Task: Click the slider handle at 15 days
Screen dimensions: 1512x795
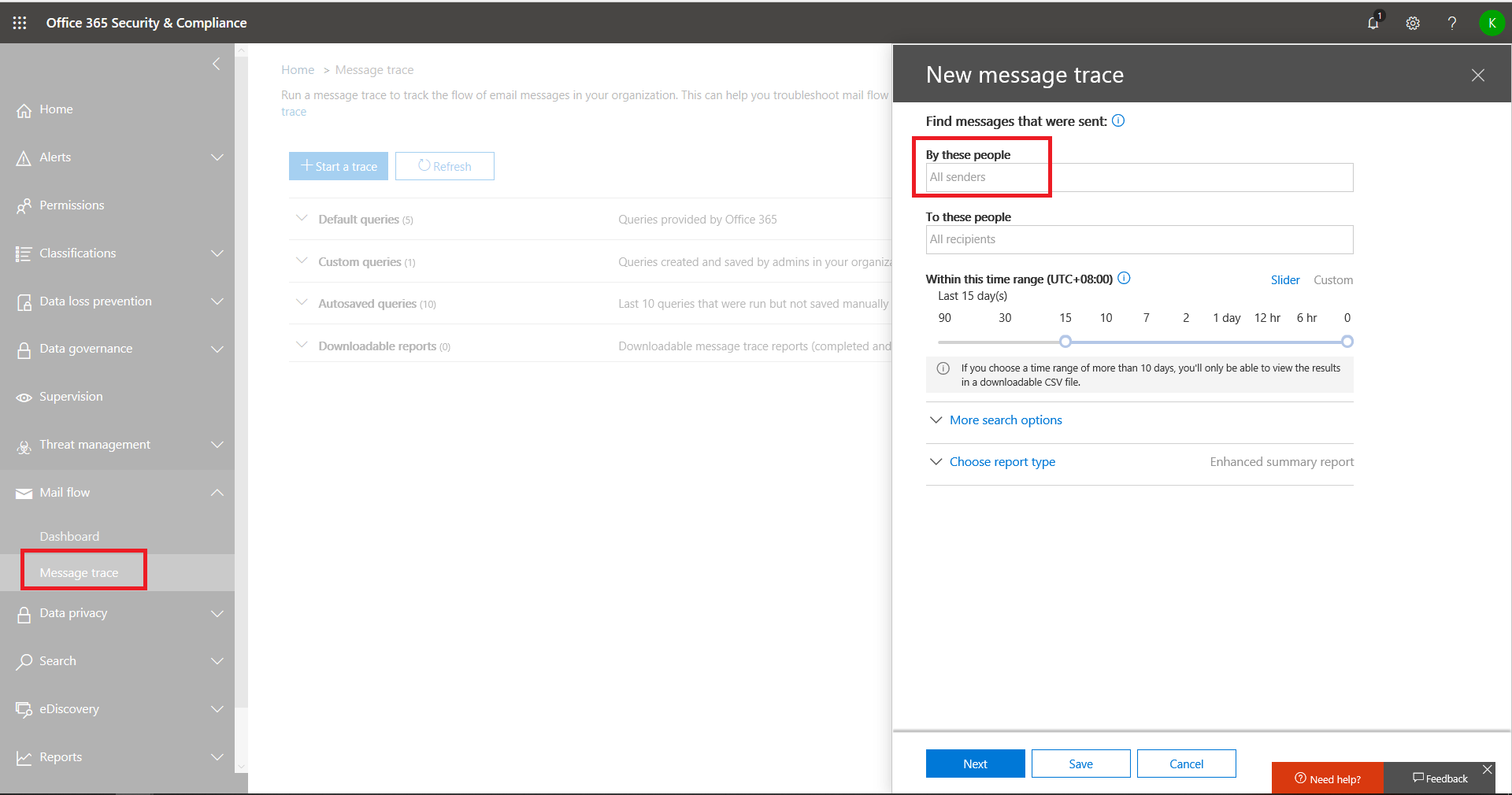Action: coord(1065,342)
